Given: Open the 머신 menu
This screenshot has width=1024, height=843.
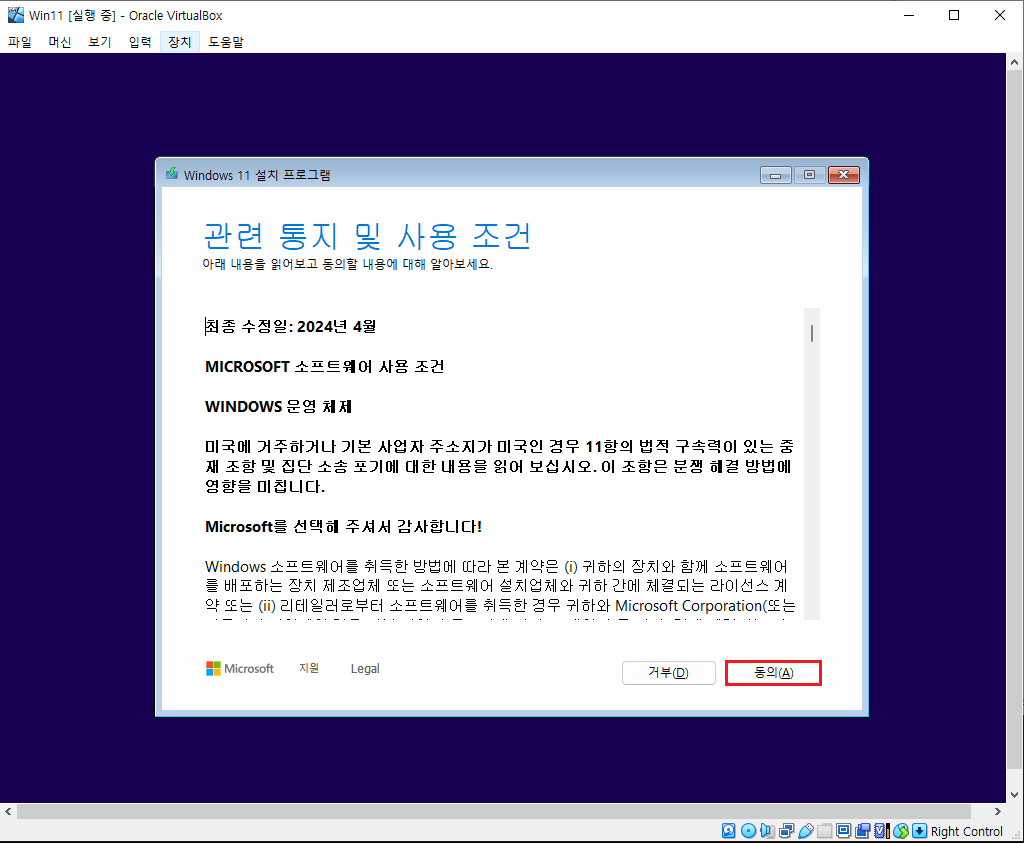Looking at the screenshot, I should tap(59, 42).
